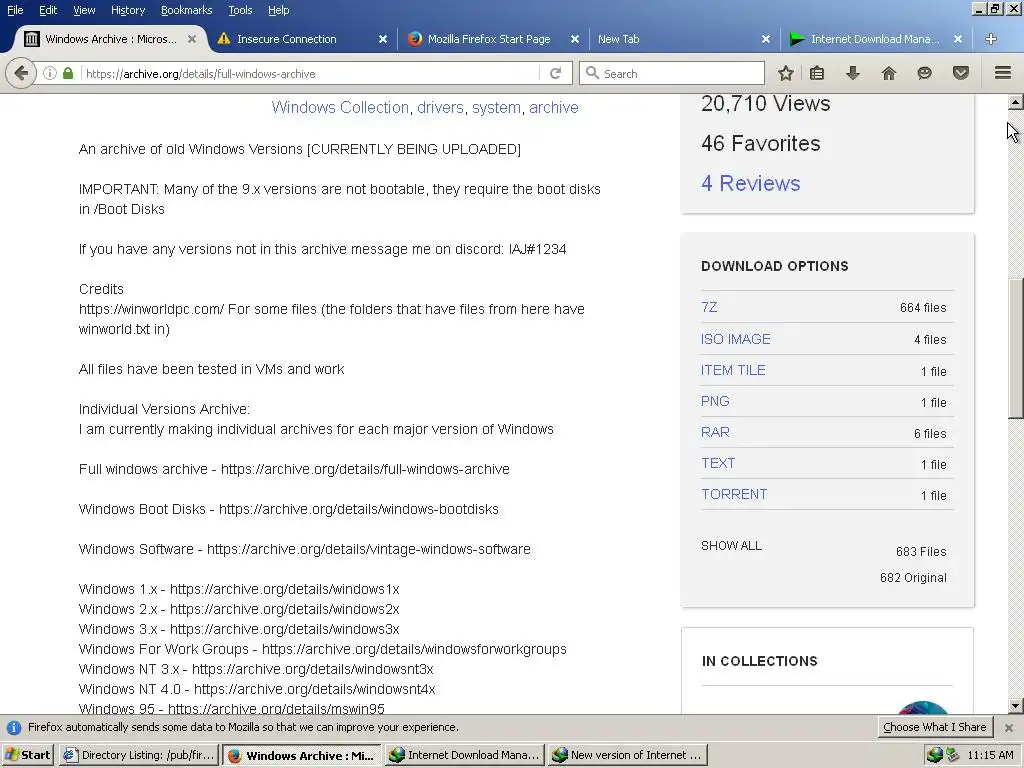1024x768 pixels.
Task: Close the New Tab tab
Action: point(766,39)
